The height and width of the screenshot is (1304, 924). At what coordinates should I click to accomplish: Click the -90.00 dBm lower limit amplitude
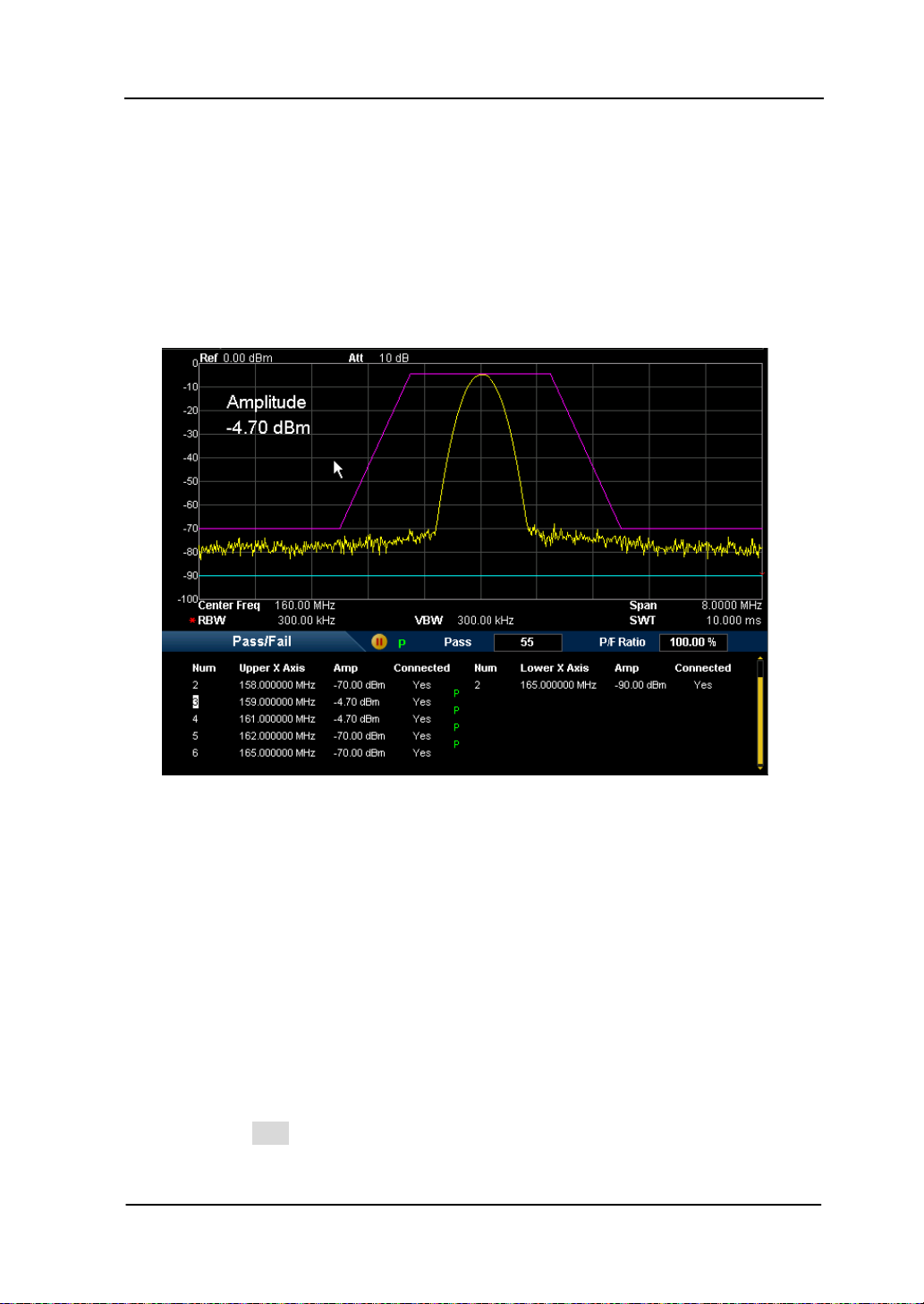640,685
